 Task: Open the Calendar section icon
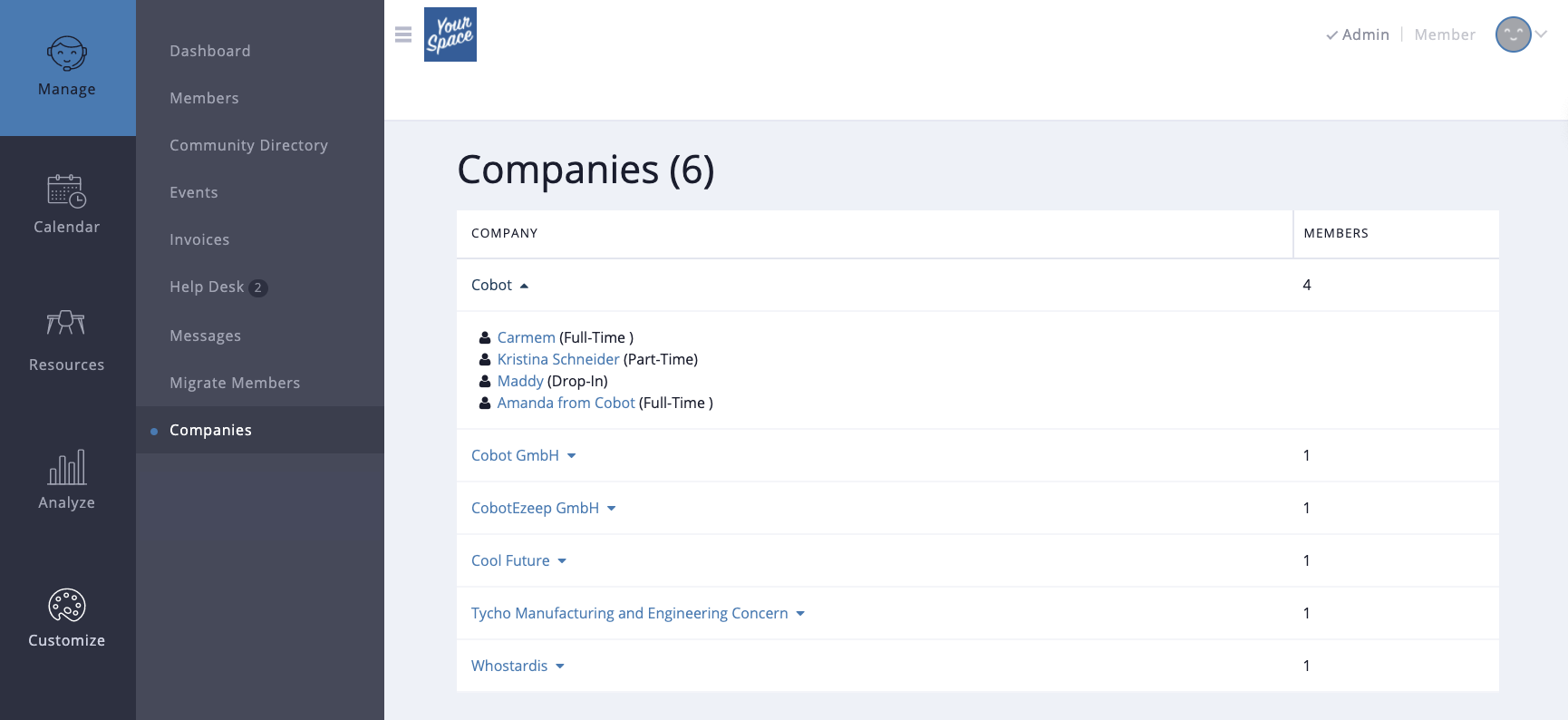tap(67, 191)
